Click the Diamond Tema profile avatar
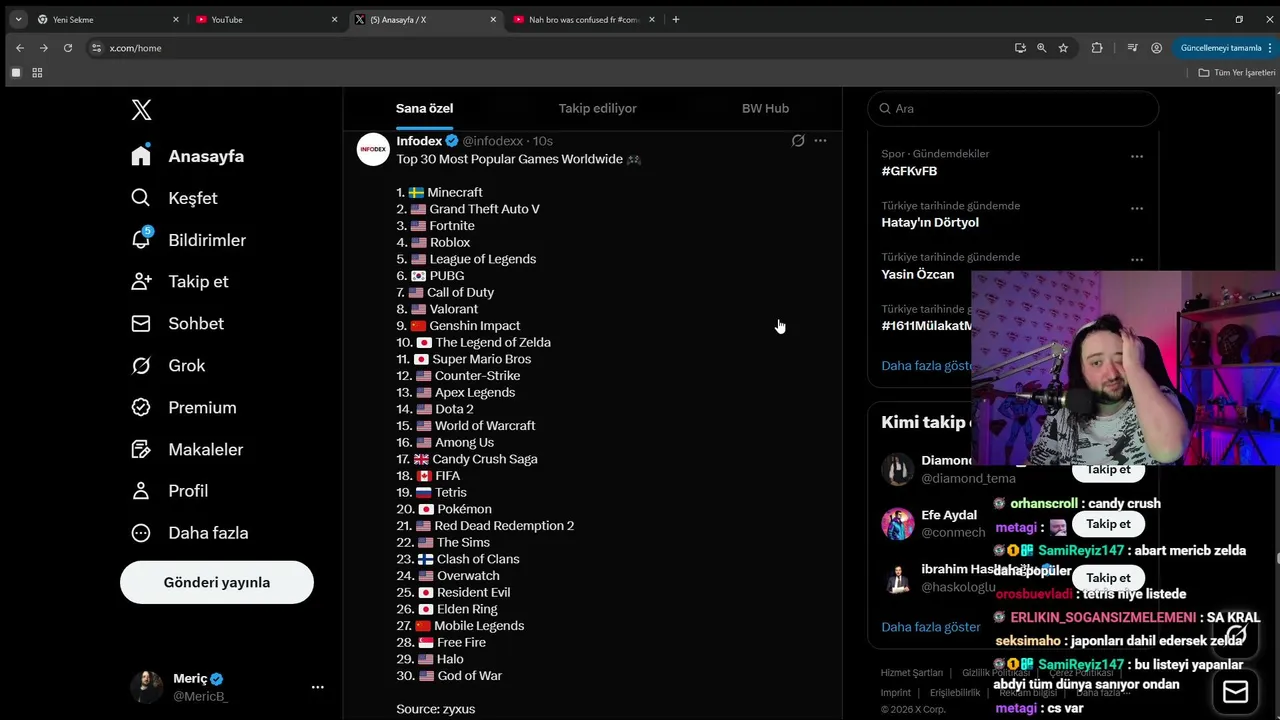The height and width of the screenshot is (720, 1280). pyautogui.click(x=897, y=469)
